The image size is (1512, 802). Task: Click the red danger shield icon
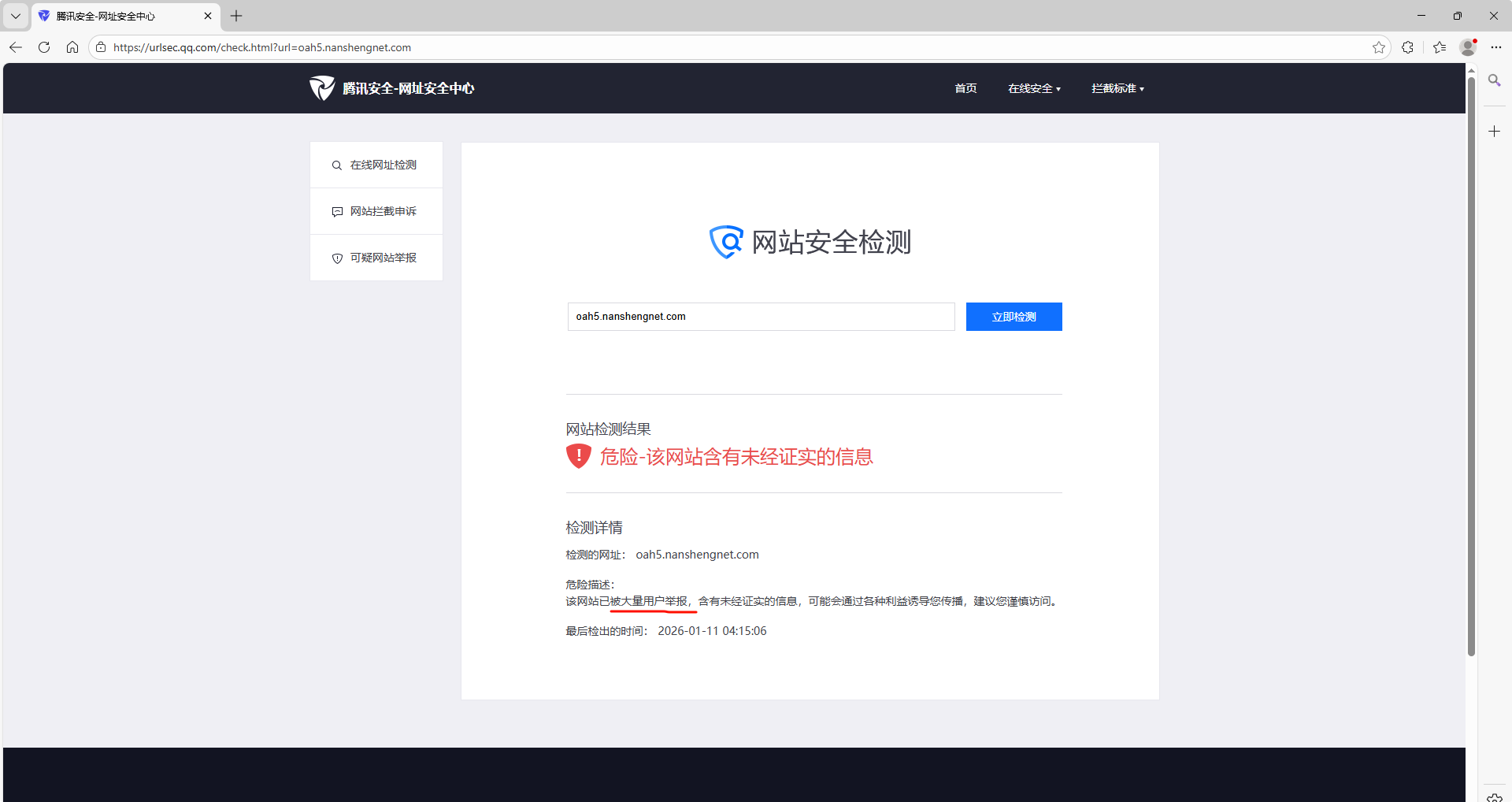(x=579, y=456)
